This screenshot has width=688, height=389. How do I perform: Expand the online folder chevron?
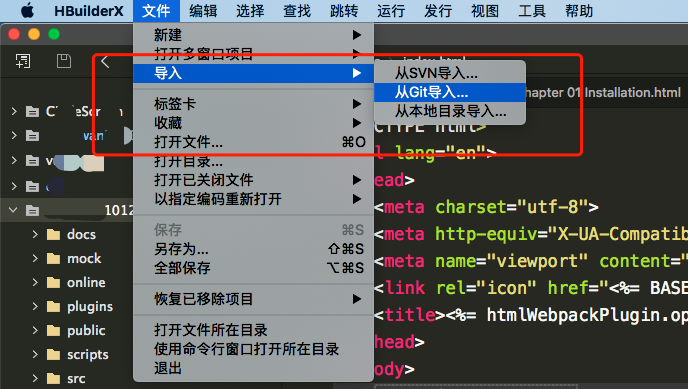click(35, 282)
